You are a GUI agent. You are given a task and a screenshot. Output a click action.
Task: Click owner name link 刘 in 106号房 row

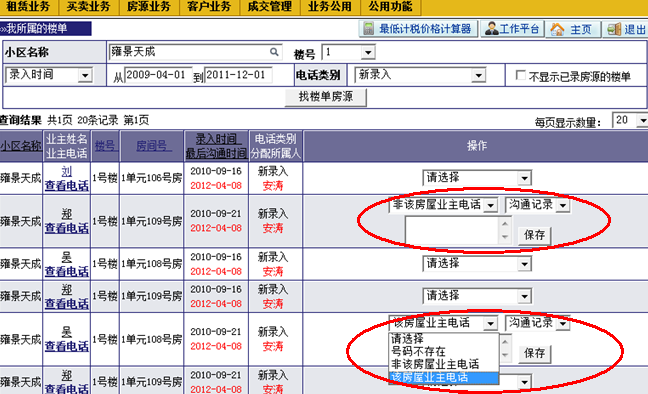point(67,171)
